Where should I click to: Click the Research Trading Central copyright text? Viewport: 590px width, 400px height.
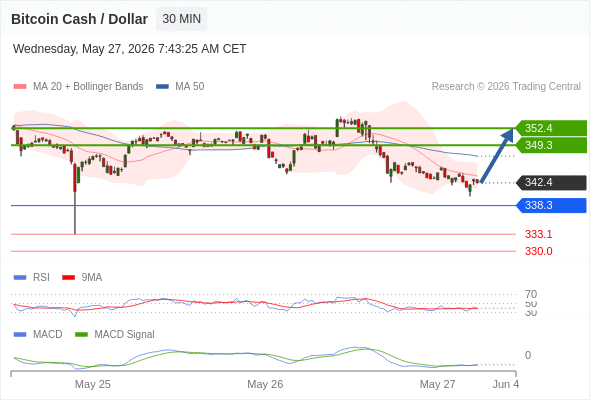pyautogui.click(x=506, y=87)
